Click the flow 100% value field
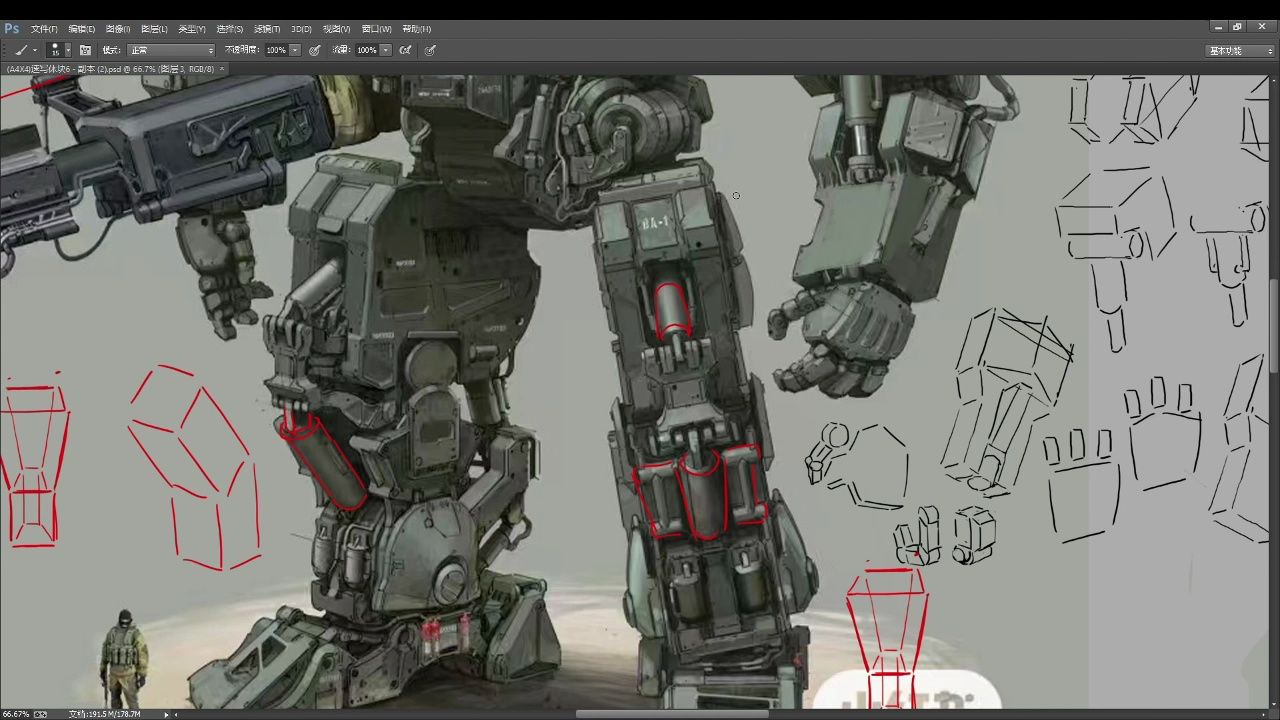Screen dimensions: 1280x720 point(367,50)
